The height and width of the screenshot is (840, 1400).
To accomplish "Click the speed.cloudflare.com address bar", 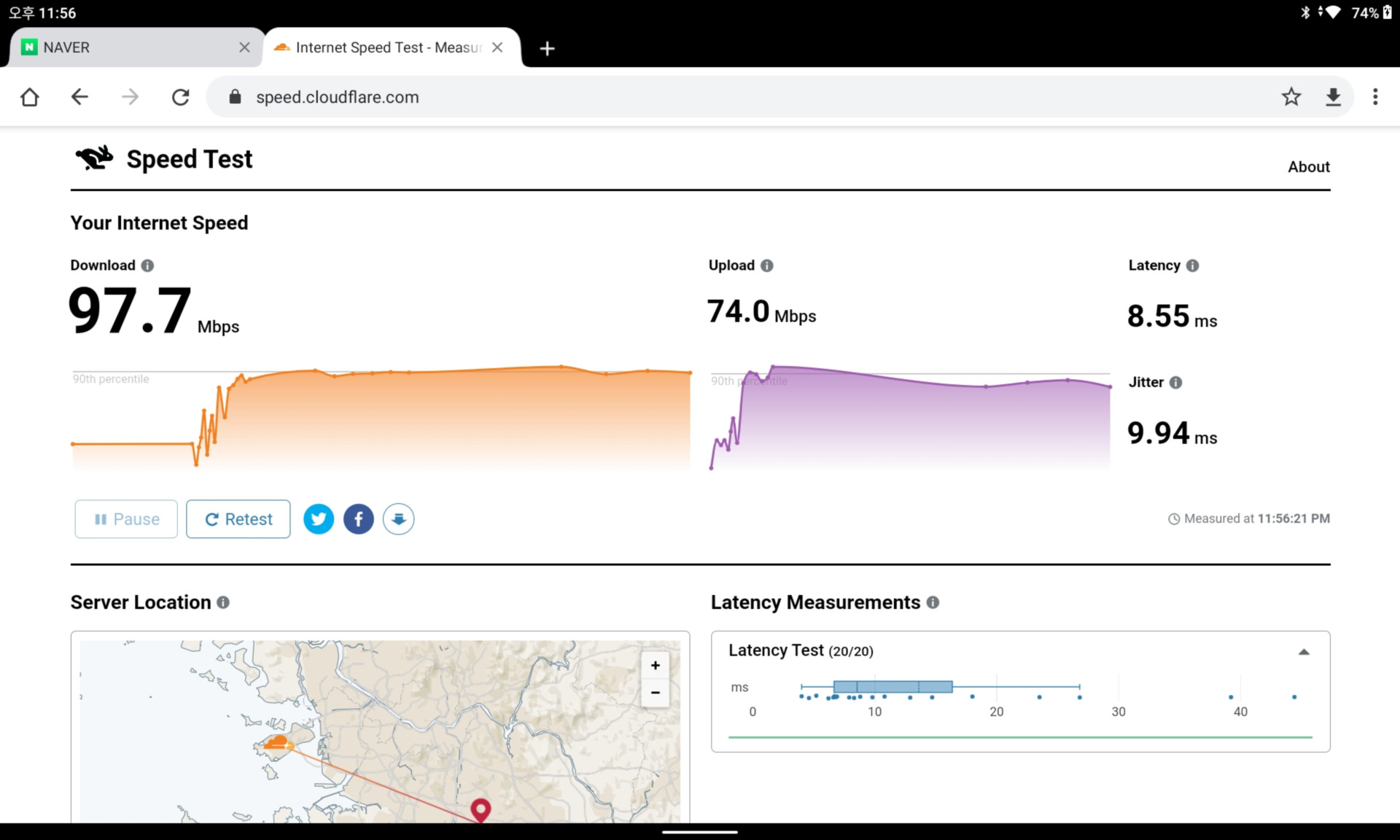I will 656,97.
